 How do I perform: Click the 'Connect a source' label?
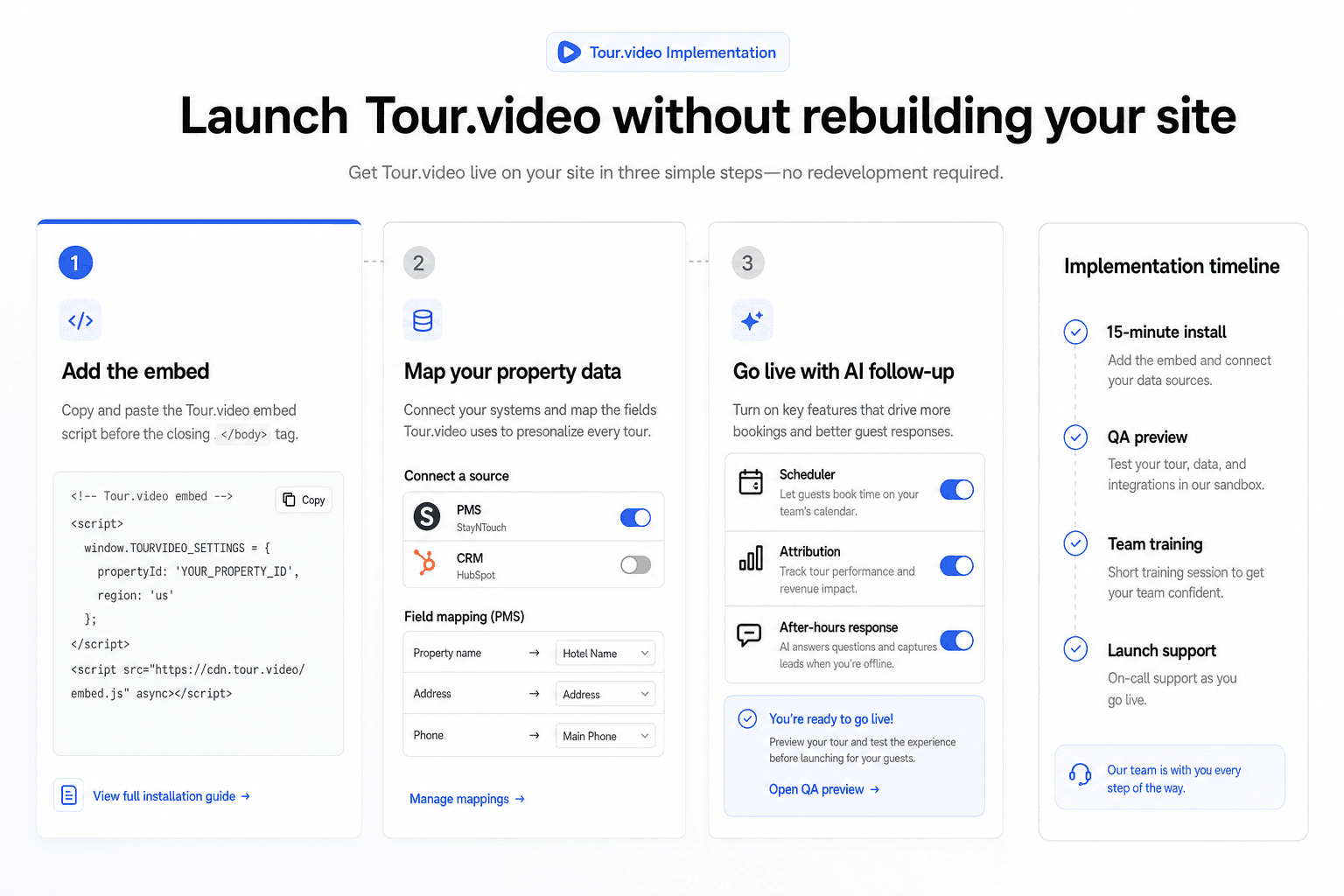coord(457,476)
